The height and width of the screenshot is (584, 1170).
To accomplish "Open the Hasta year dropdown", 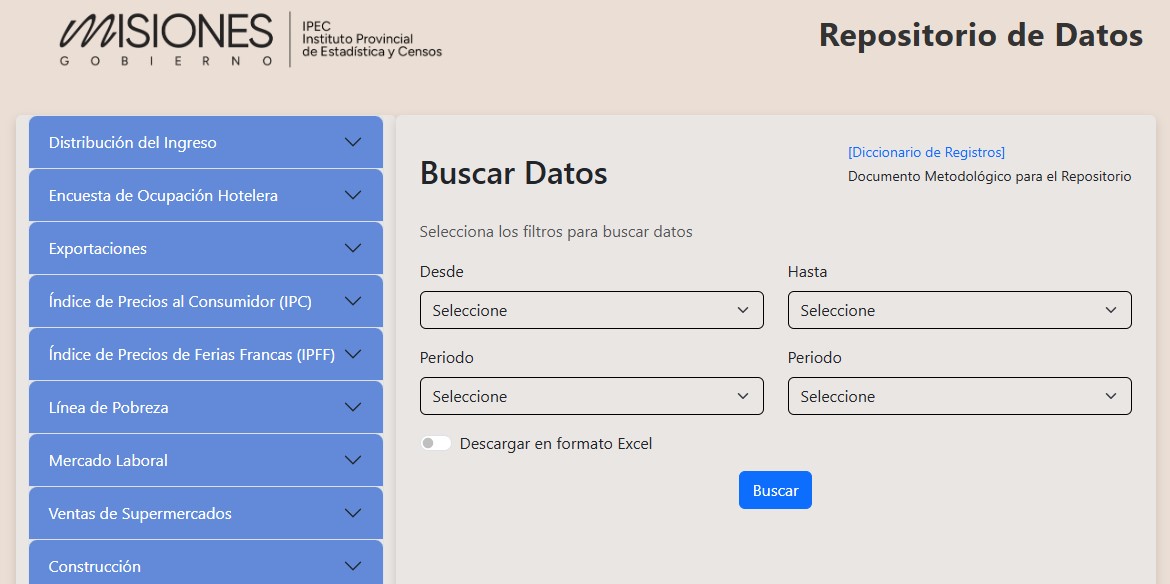I will pyautogui.click(x=959, y=310).
